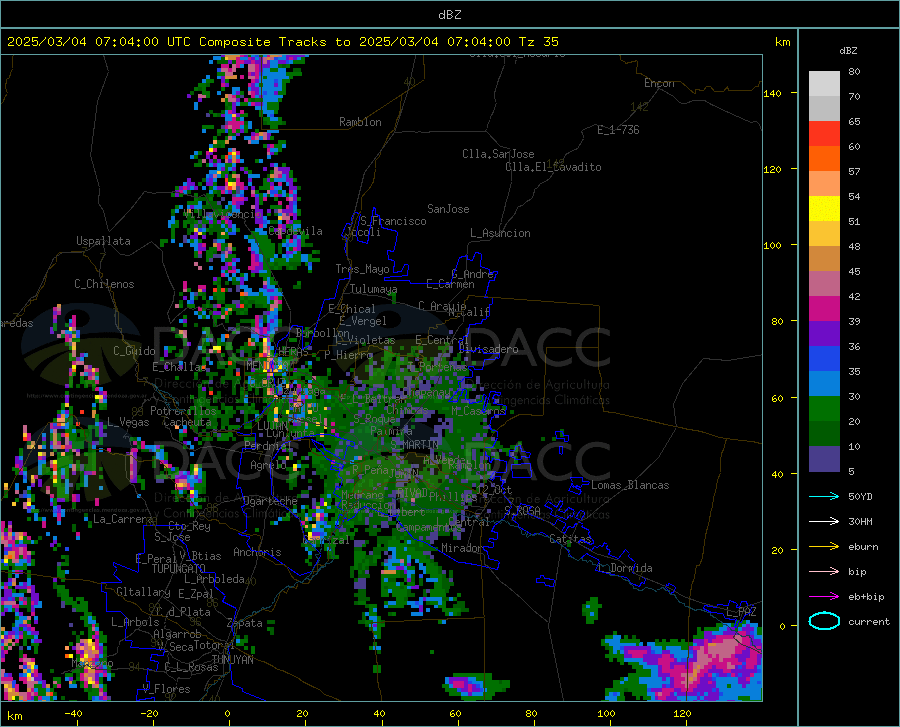Click the 'Mirador' place label

pyautogui.click(x=461, y=548)
